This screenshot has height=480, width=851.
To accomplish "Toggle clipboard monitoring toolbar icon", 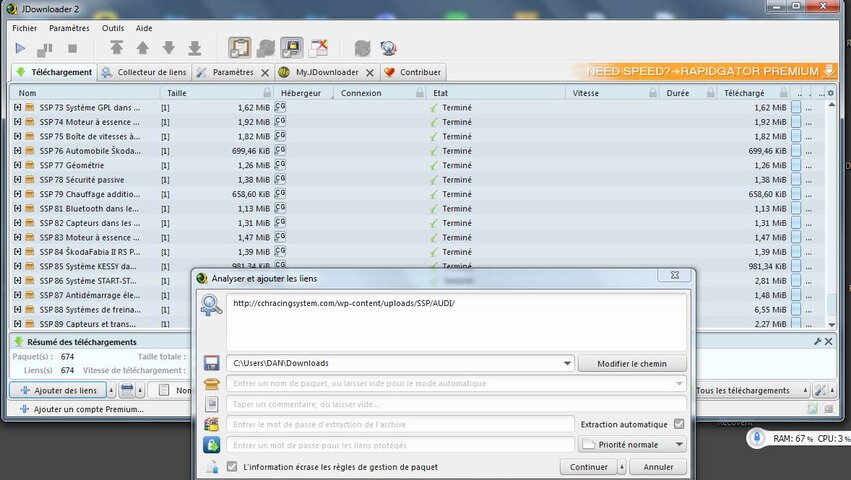I will (x=239, y=48).
